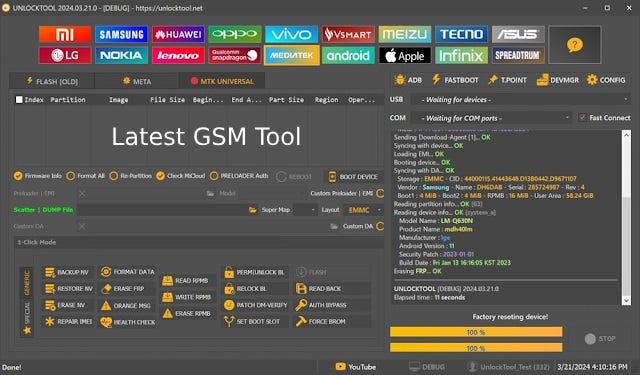Toggle the Format All option
Viewport: 640px width, 375px height.
coord(85,176)
